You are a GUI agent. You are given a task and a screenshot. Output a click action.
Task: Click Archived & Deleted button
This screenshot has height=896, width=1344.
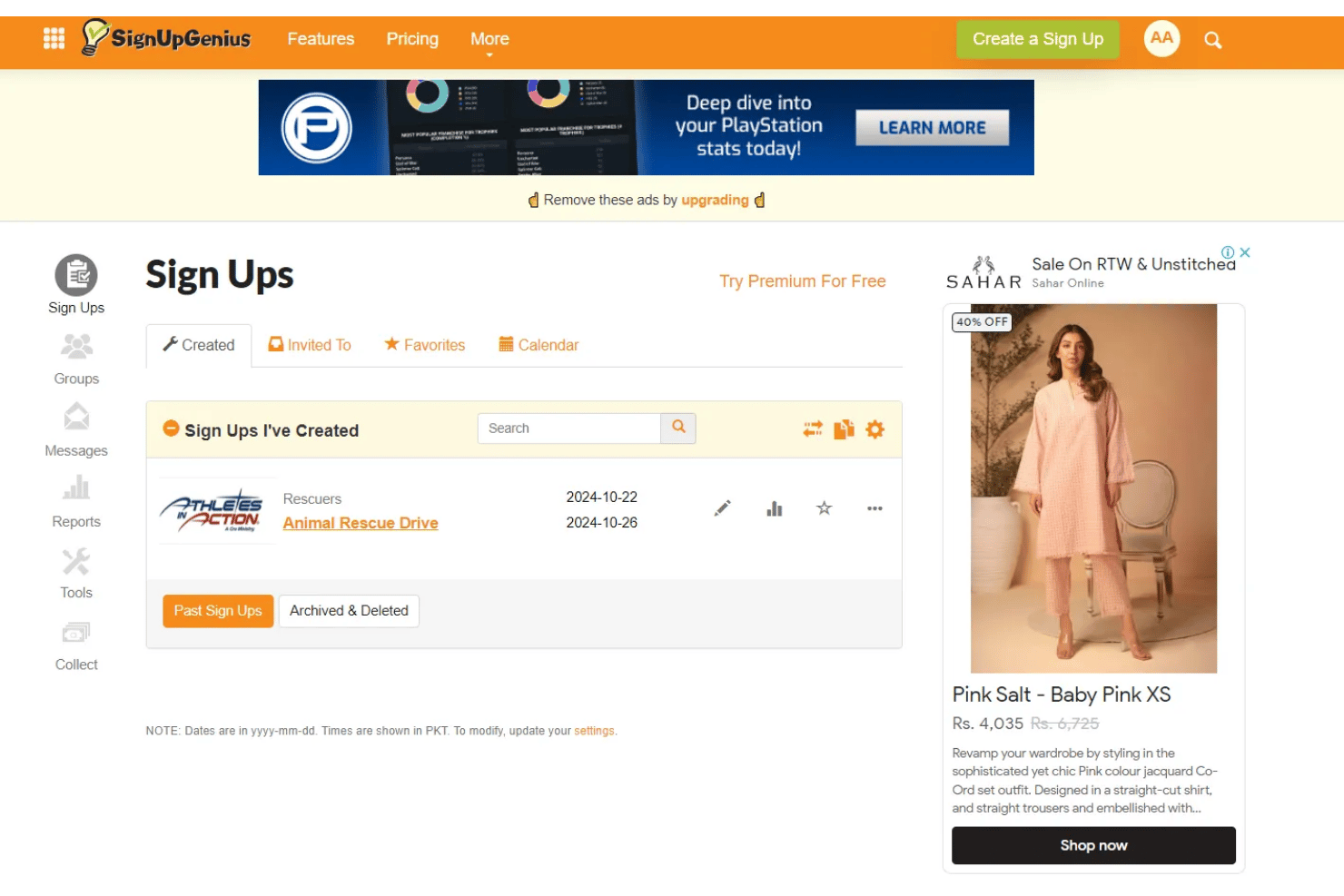tap(349, 611)
